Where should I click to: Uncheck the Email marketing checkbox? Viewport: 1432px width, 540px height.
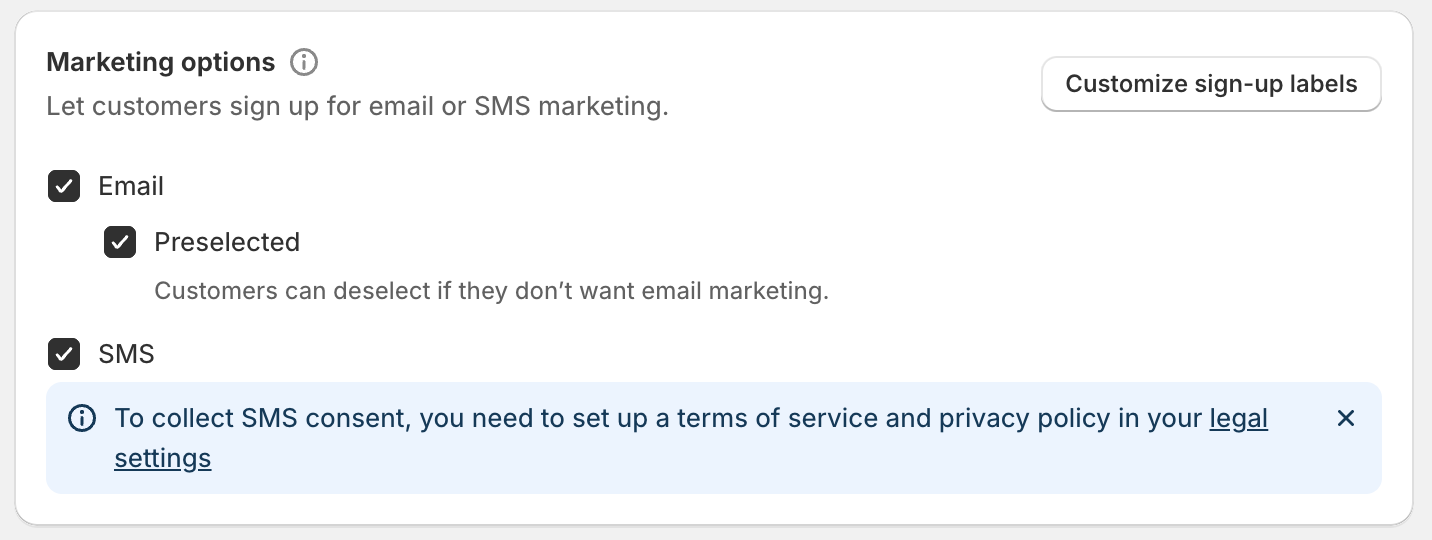[x=64, y=187]
